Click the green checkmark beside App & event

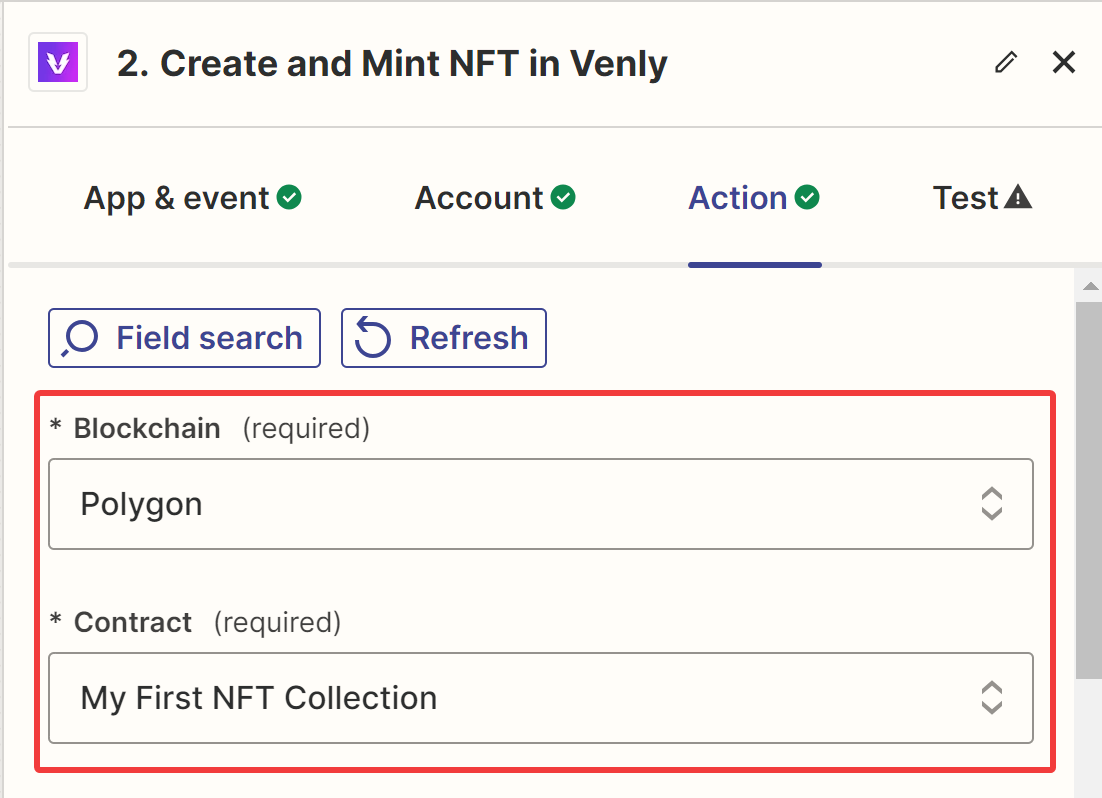[x=289, y=198]
